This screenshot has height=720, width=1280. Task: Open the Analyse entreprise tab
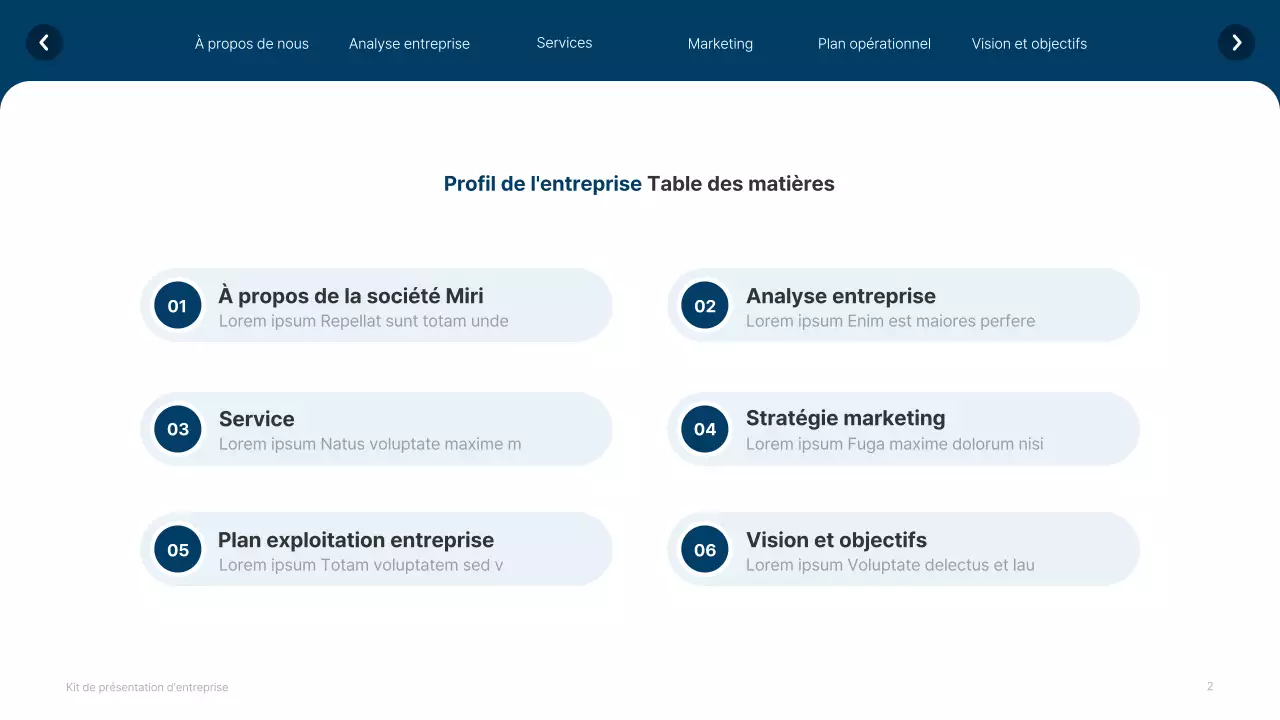tap(409, 43)
